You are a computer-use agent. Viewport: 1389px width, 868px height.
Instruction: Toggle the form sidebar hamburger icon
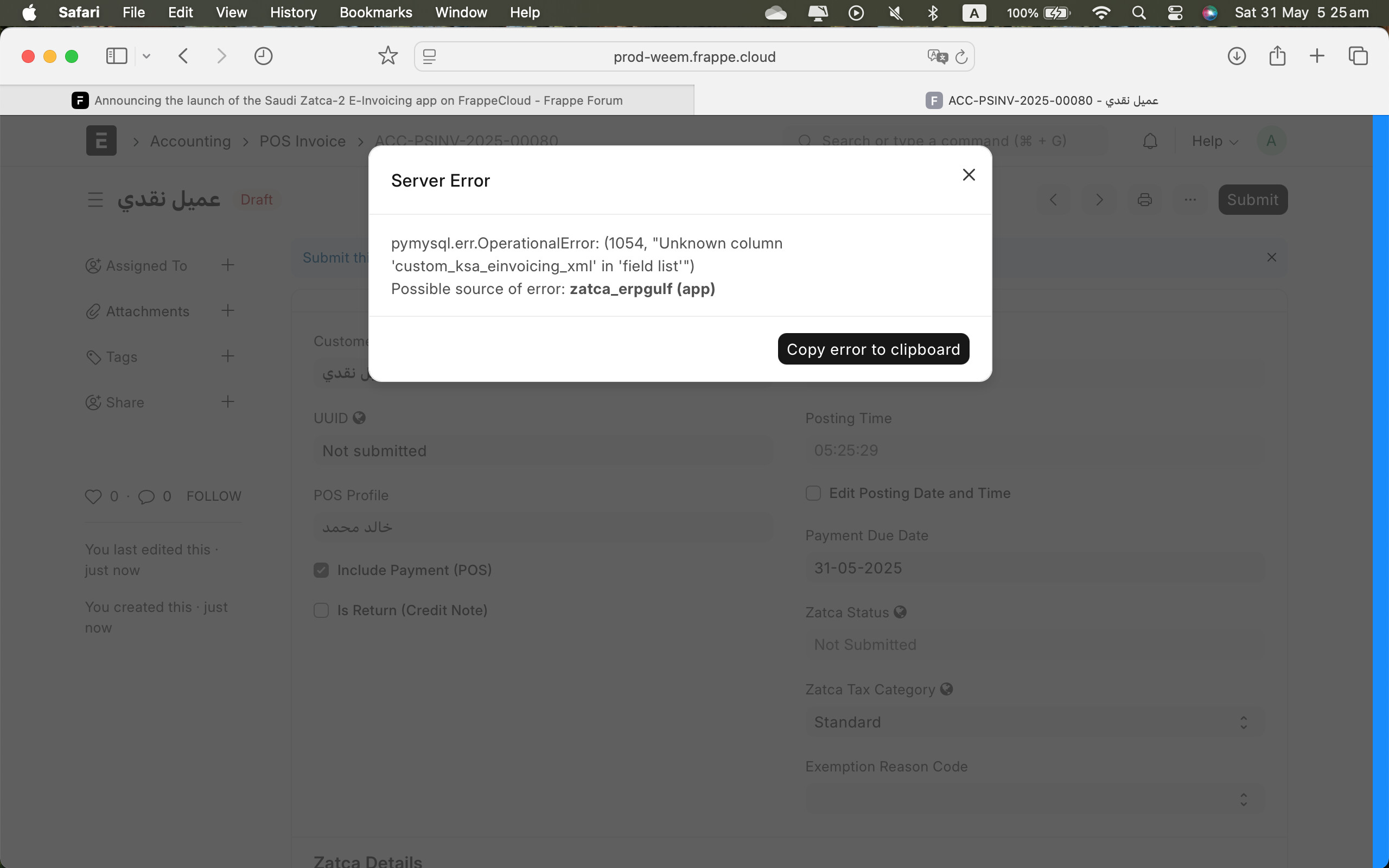95,200
